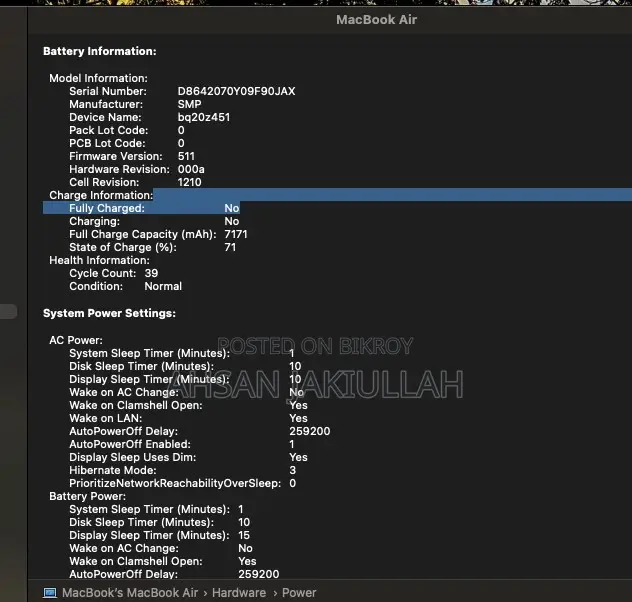Select serial number D8642070Y09F90JAX

pos(236,91)
